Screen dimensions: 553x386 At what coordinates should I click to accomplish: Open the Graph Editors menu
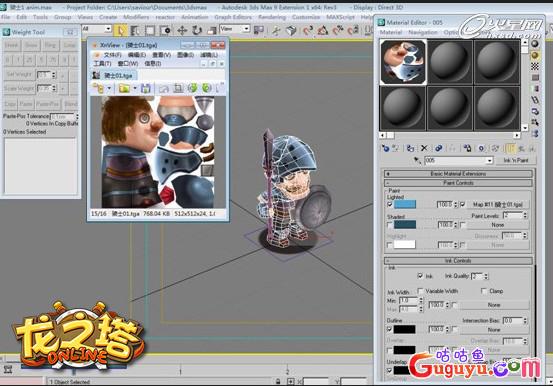coord(233,17)
